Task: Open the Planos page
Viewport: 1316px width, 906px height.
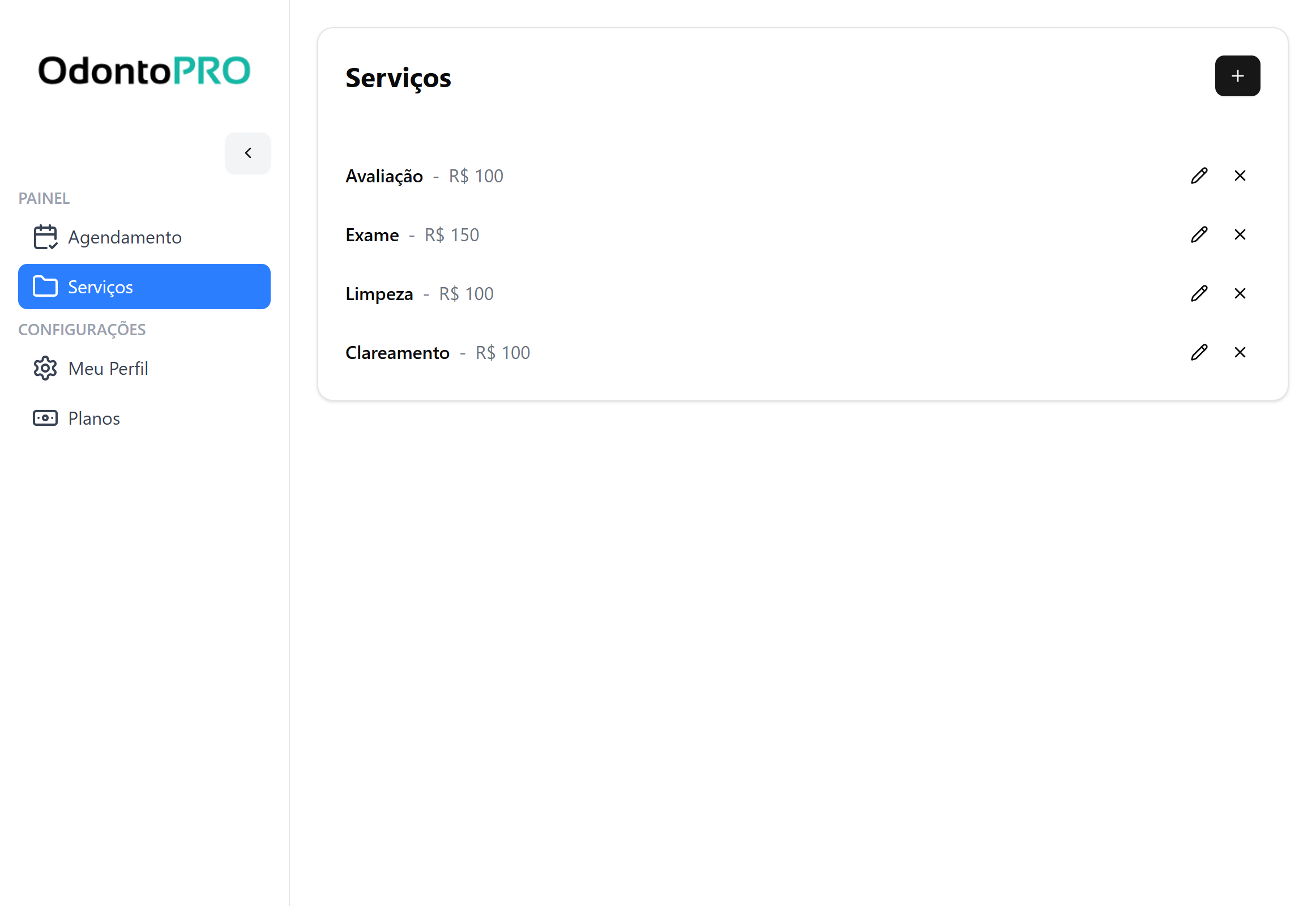Action: coord(93,418)
